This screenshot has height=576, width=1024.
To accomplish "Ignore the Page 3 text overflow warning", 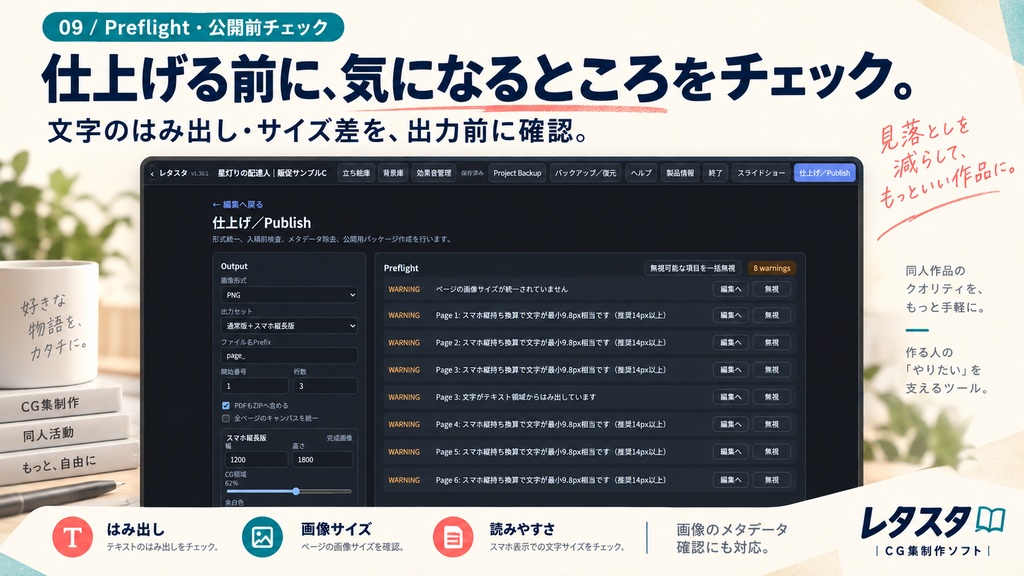I will point(772,397).
